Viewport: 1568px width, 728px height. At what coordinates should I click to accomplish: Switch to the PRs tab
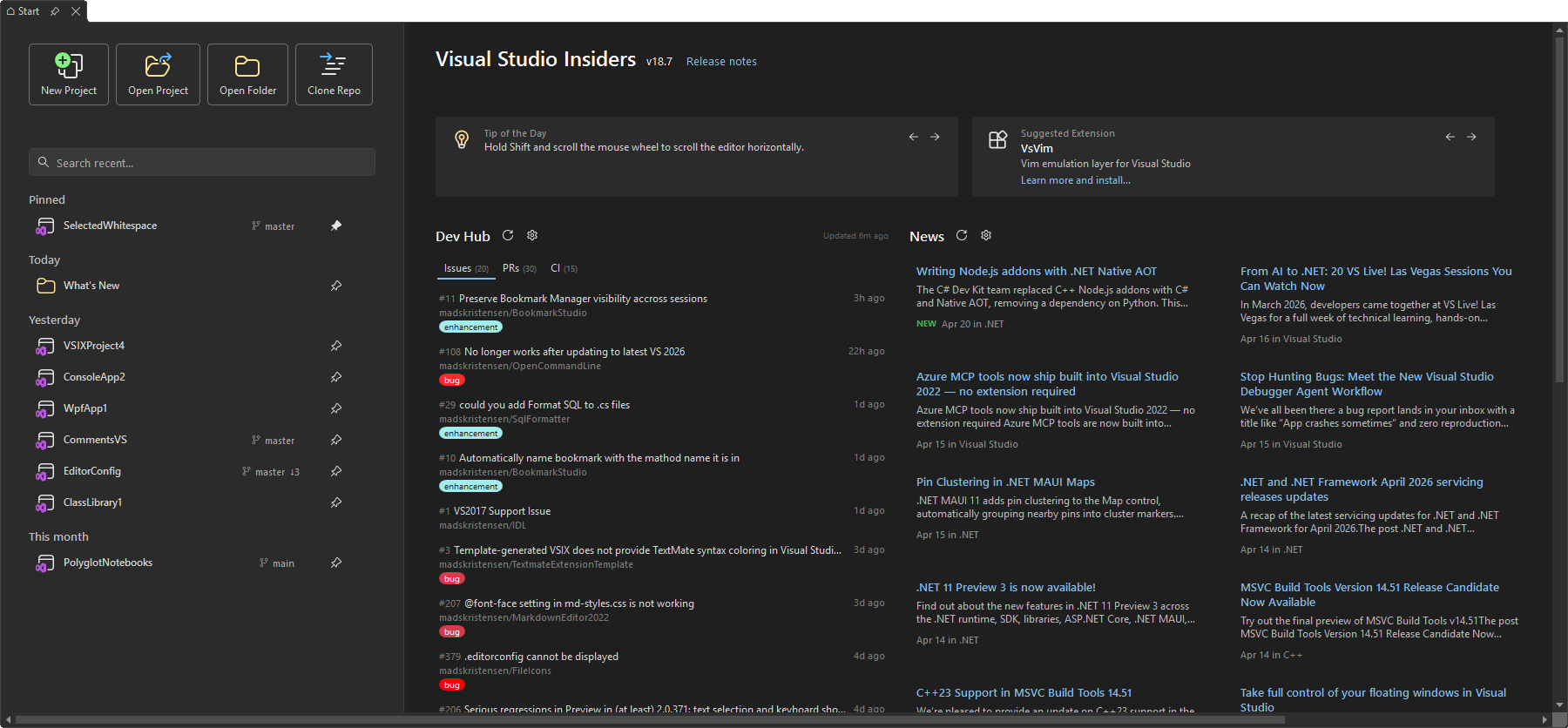point(519,268)
